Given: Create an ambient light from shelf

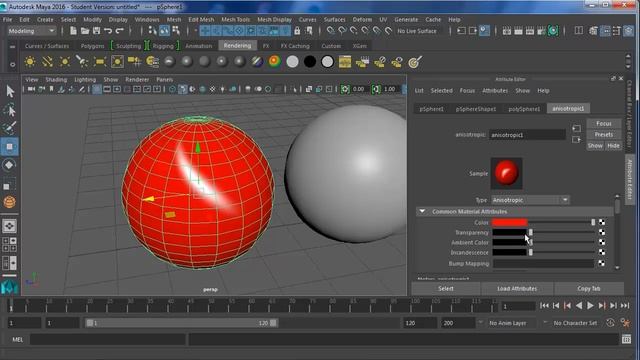Looking at the screenshot, I should coord(30,62).
